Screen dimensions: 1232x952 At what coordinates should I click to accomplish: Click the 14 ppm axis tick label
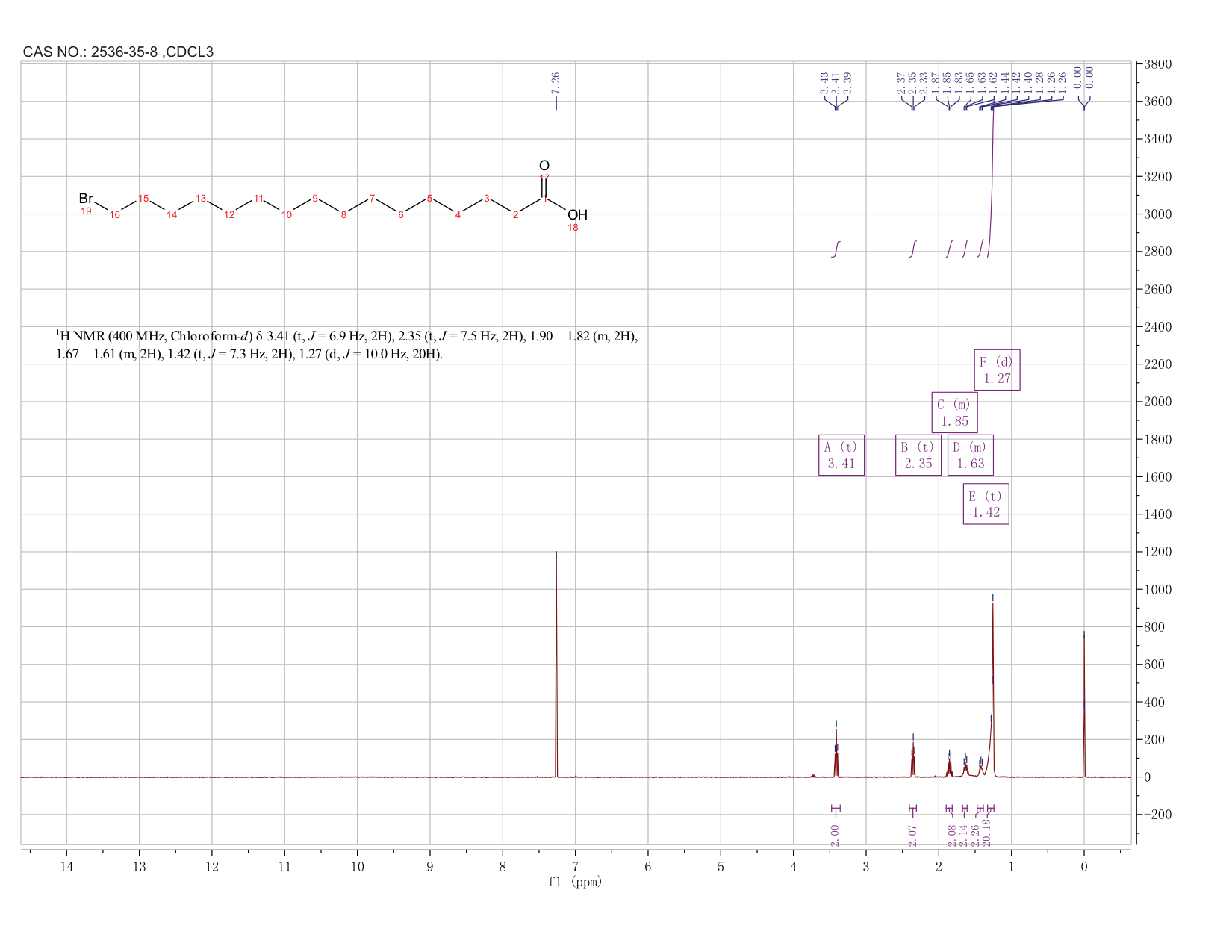pyautogui.click(x=66, y=867)
